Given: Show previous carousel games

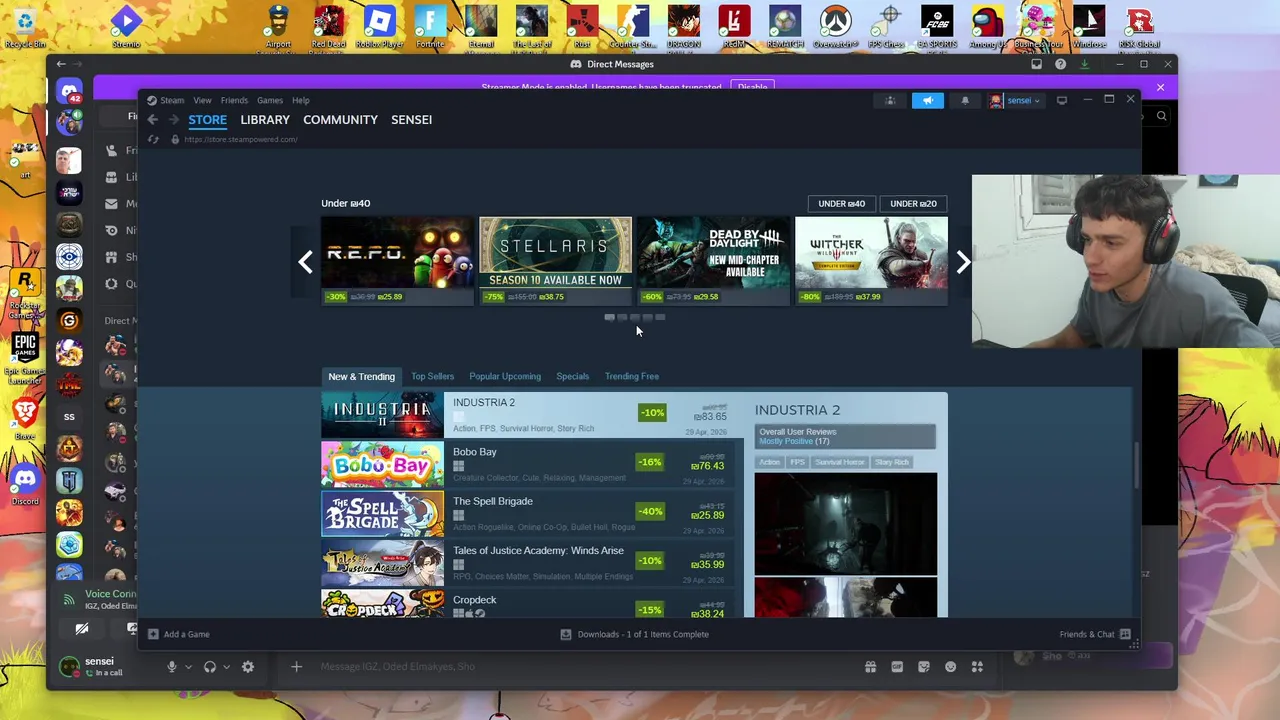Looking at the screenshot, I should click(305, 261).
